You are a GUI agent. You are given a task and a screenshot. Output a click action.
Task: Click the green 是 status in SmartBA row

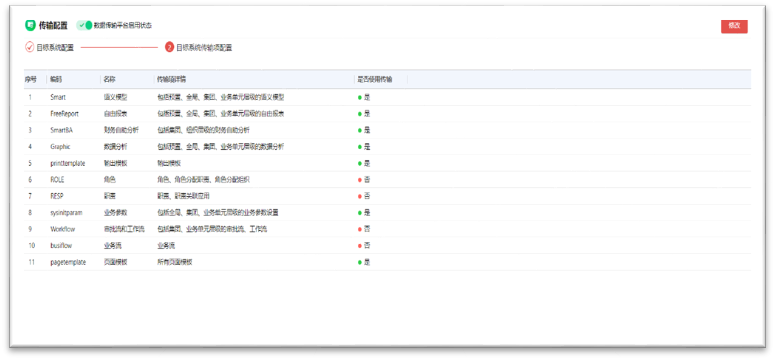point(364,130)
